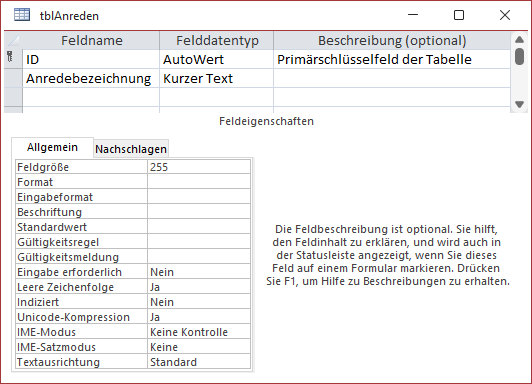Click the Beschriftung property value field

point(199,212)
